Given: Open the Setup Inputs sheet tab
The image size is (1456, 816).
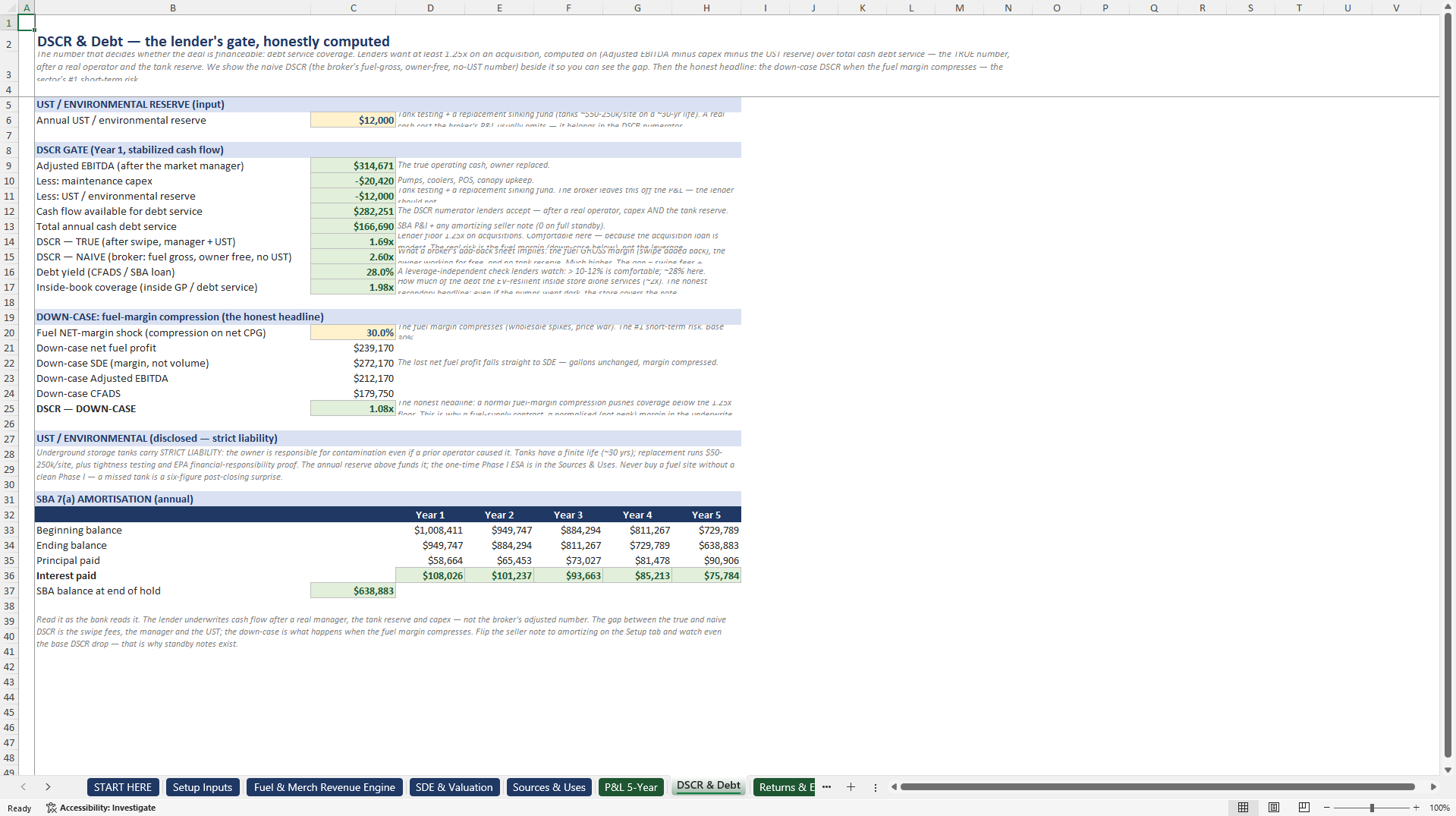Looking at the screenshot, I should point(202,787).
